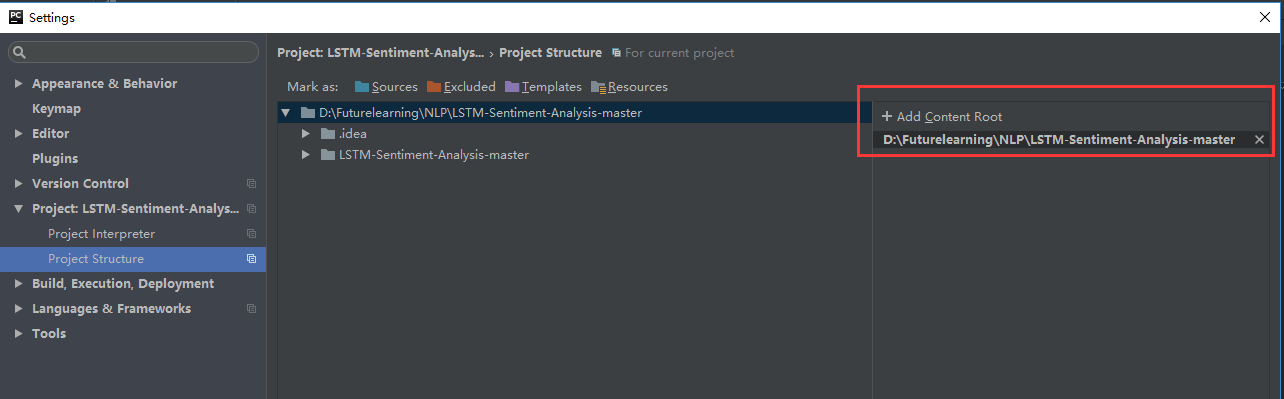Select Project Interpreter in the sidebar

[x=101, y=234]
